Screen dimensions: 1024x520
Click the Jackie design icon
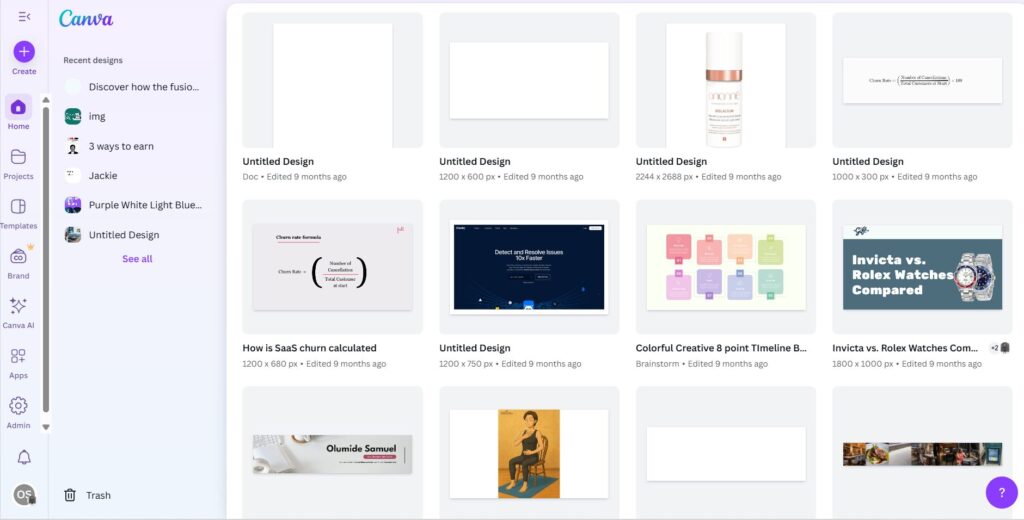(73, 176)
